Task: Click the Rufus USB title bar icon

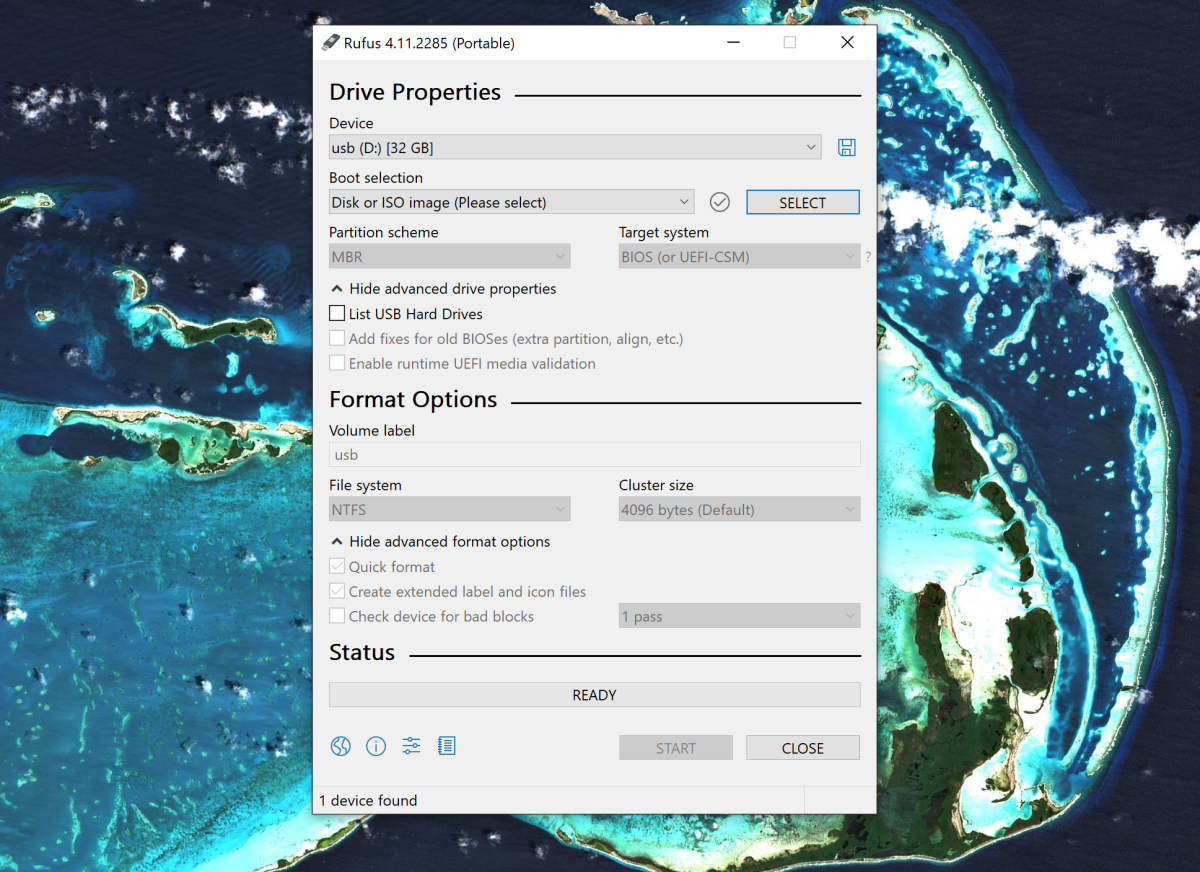Action: coord(331,43)
